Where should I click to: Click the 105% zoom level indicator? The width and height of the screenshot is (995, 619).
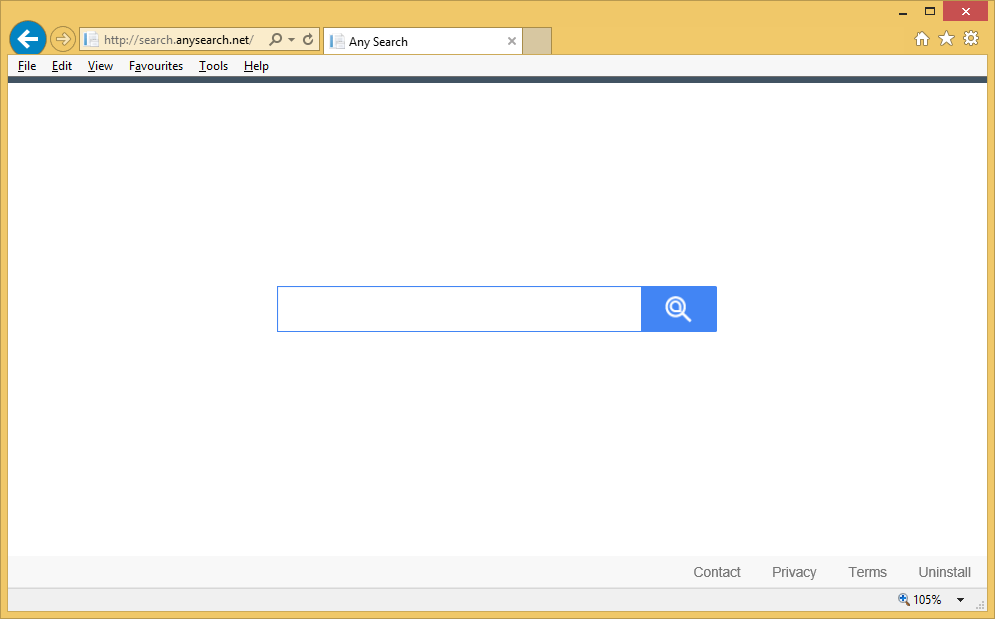coord(921,600)
